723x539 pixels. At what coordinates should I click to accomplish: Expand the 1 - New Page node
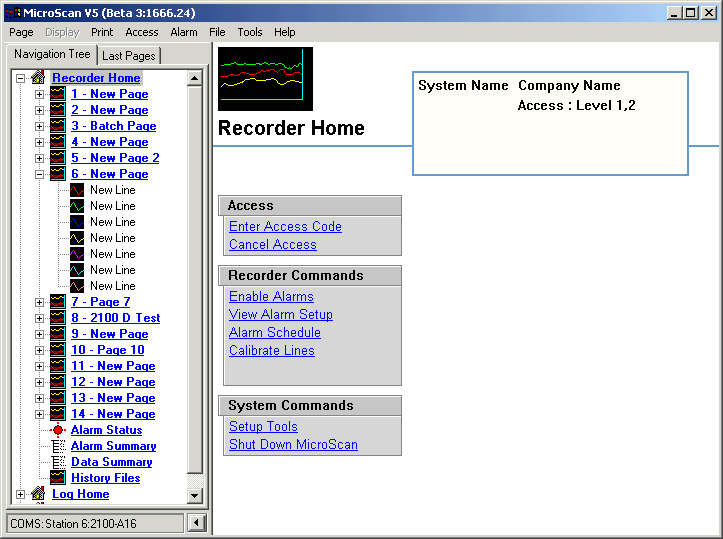tap(40, 95)
